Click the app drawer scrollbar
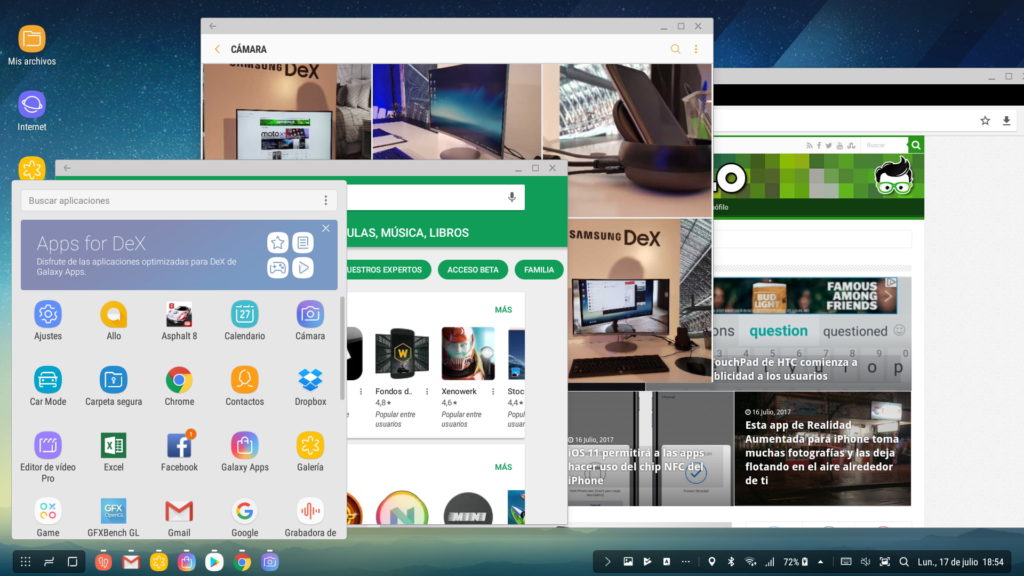 point(342,348)
